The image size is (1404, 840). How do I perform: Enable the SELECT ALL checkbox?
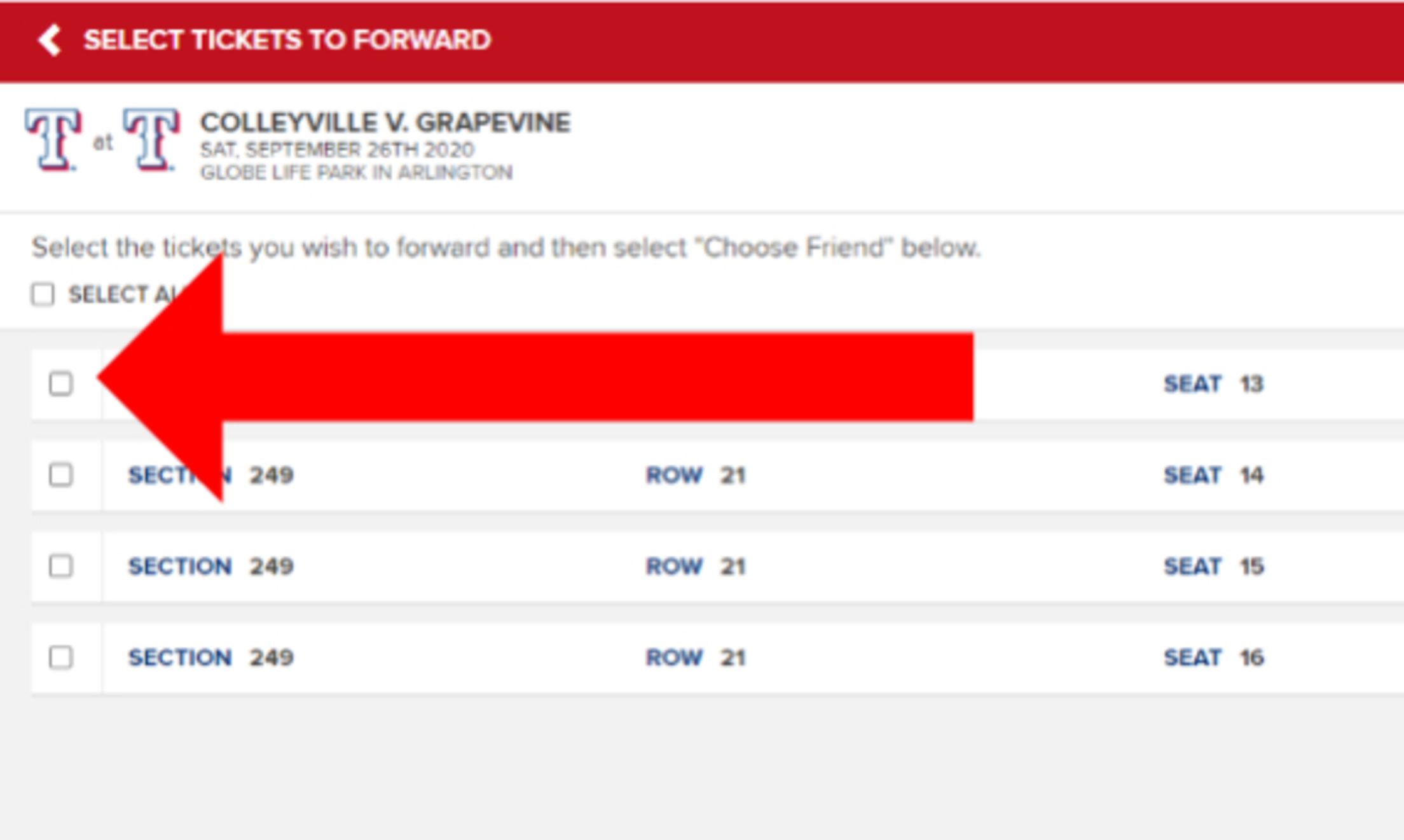42,294
